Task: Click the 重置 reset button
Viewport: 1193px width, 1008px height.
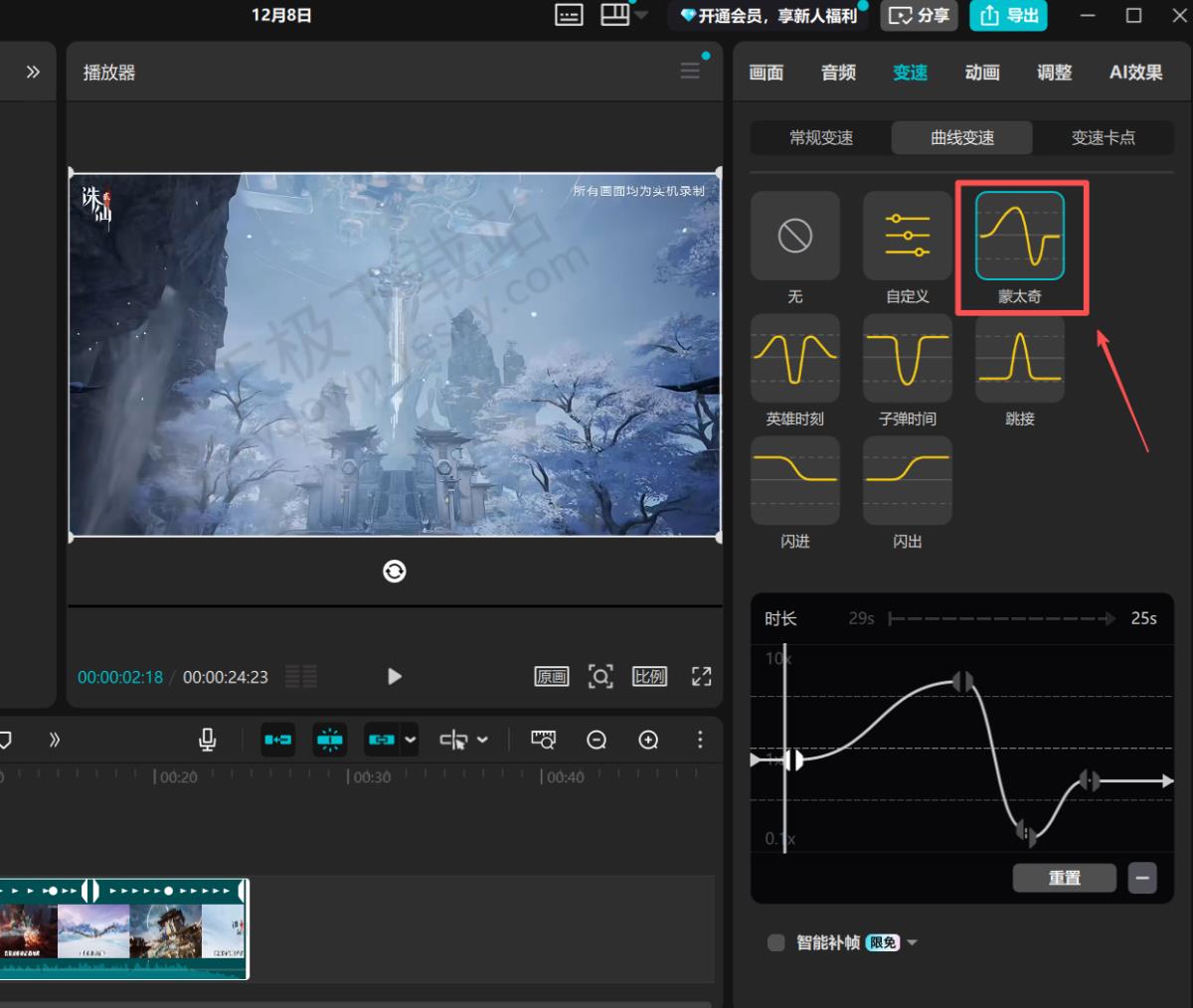Action: (1064, 878)
